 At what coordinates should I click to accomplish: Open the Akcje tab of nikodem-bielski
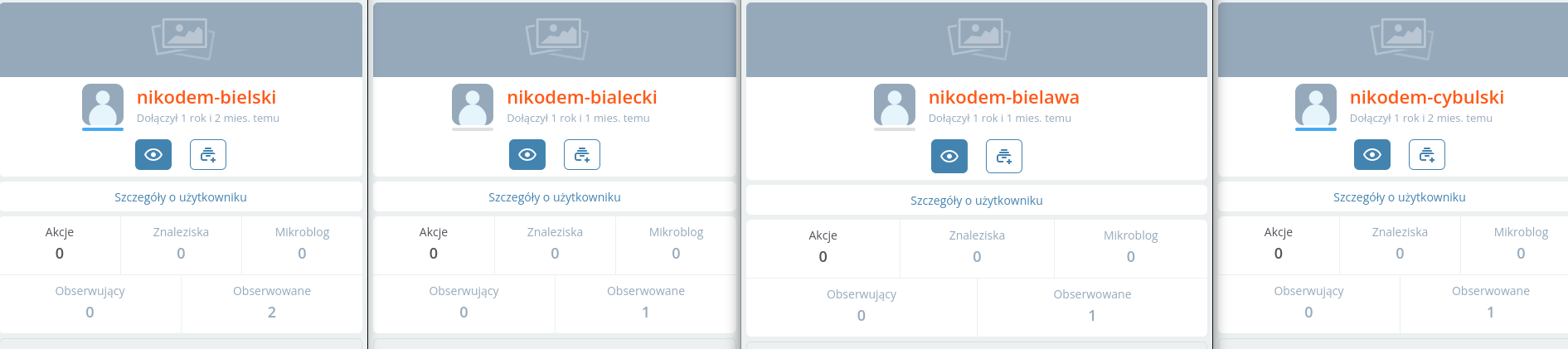point(60,243)
